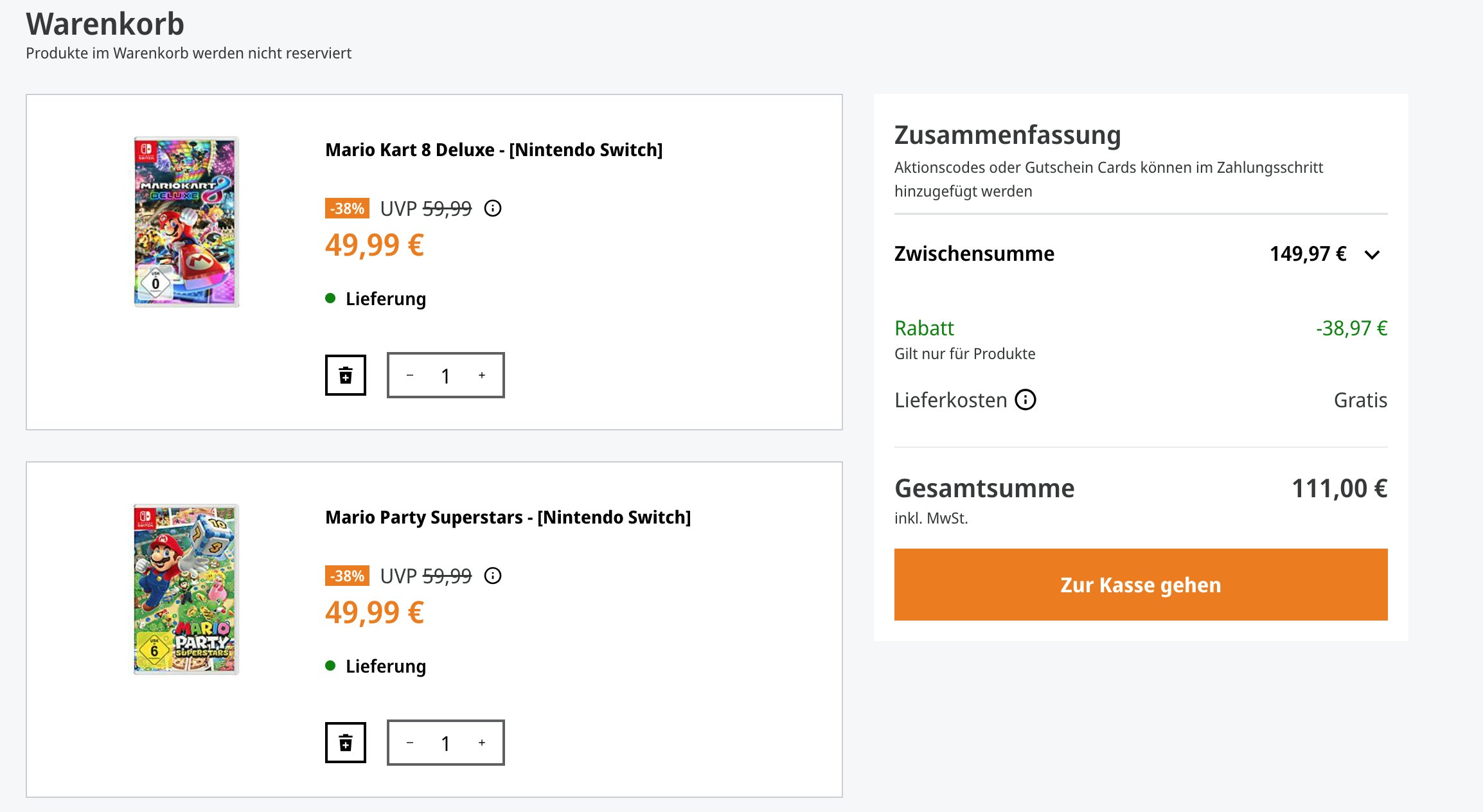The height and width of the screenshot is (812, 1483).
Task: Click the Zwischensumme amount 149,97 €
Action: tap(1308, 254)
